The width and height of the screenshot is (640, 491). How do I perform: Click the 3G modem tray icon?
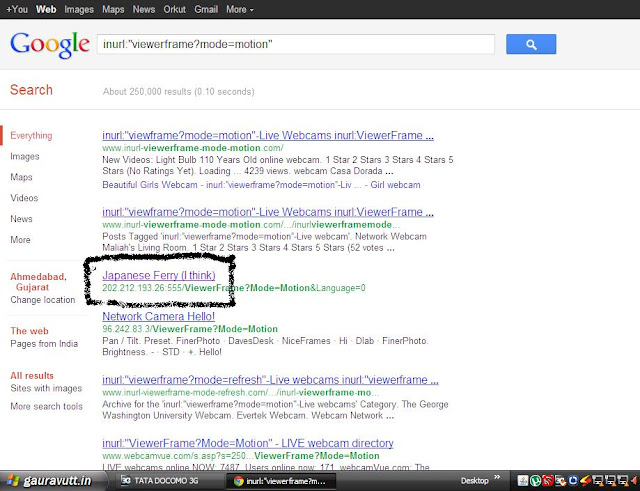(560, 481)
